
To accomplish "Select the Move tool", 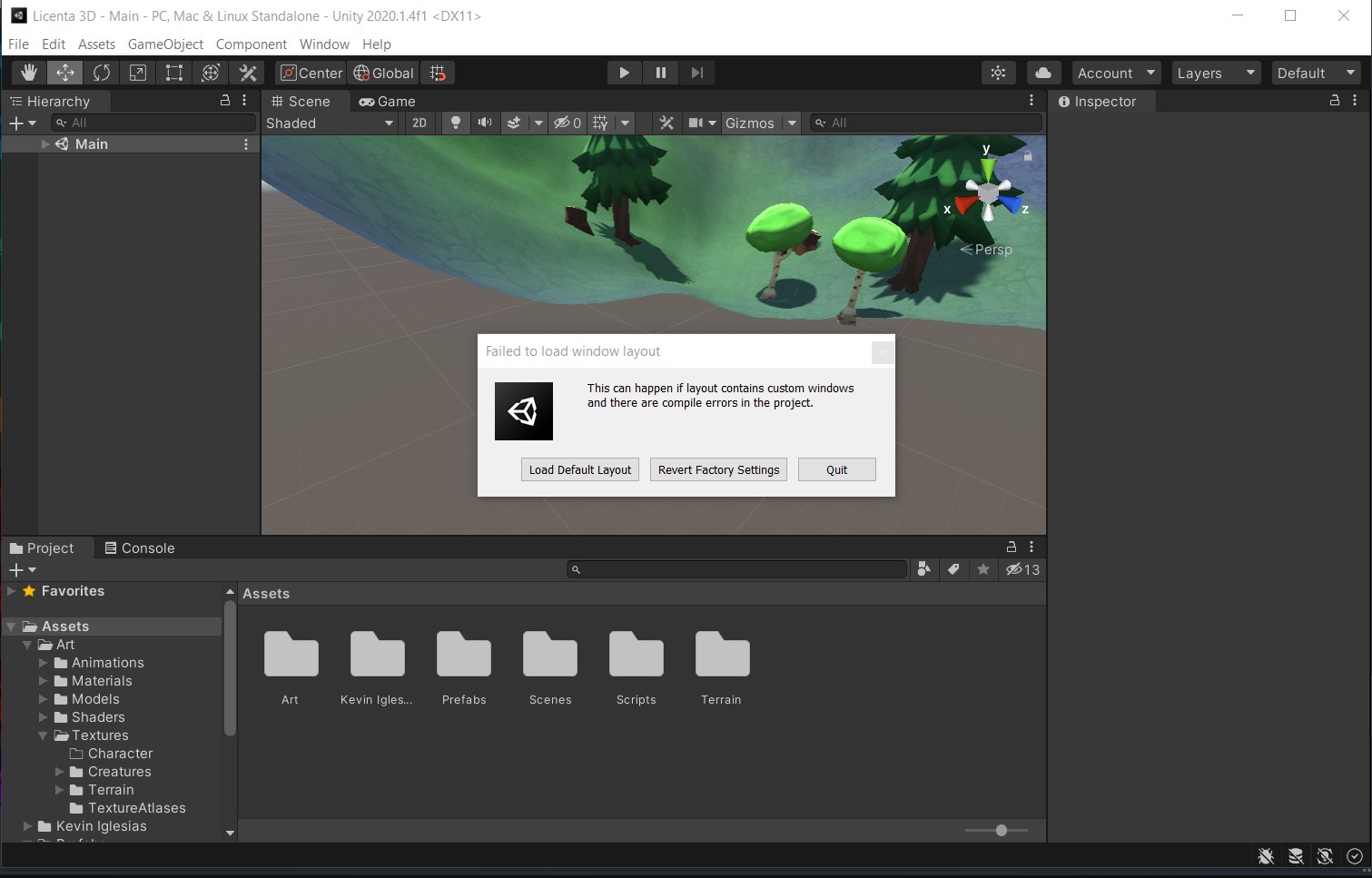I will (x=65, y=73).
